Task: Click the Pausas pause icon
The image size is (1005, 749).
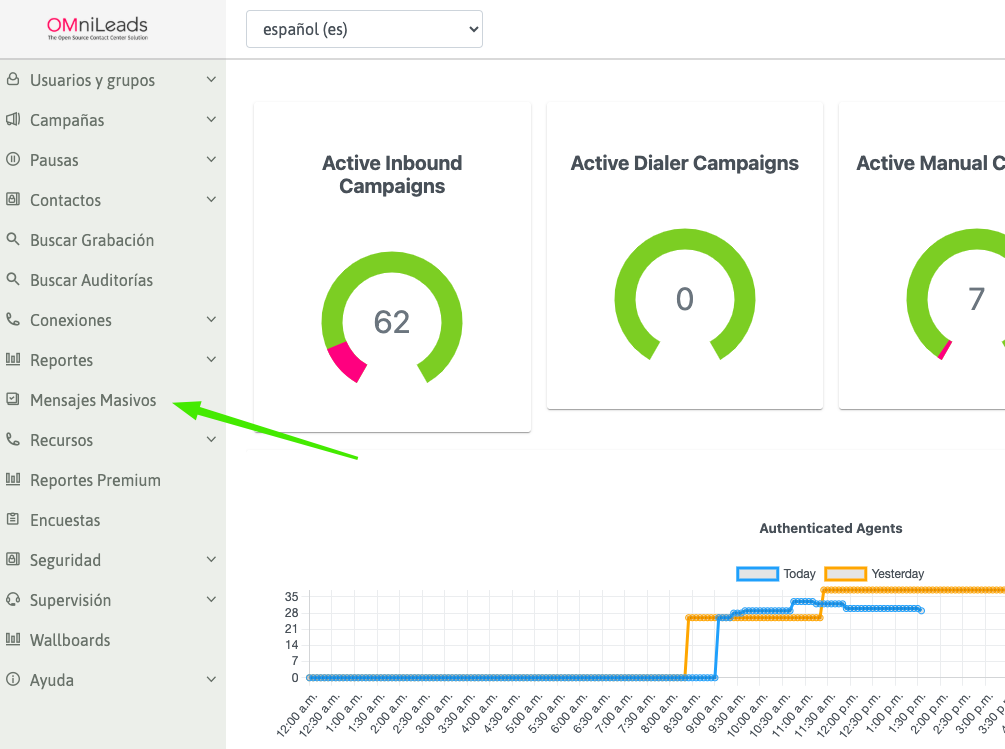Action: click(x=12, y=160)
